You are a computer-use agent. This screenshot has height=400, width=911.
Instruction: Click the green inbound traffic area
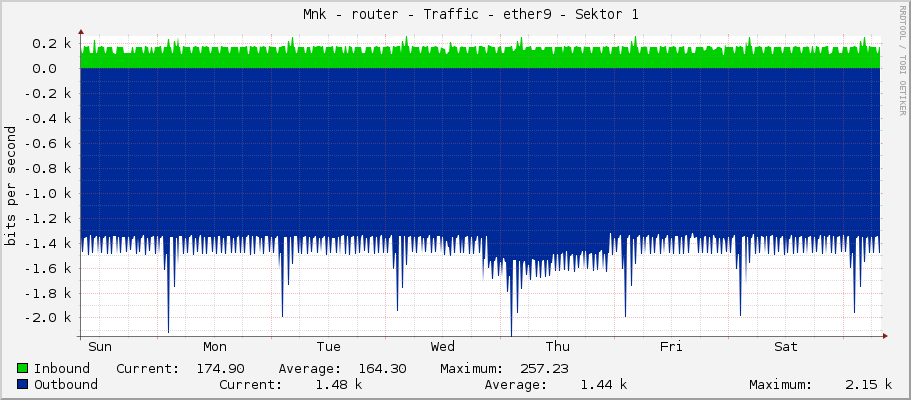point(480,60)
